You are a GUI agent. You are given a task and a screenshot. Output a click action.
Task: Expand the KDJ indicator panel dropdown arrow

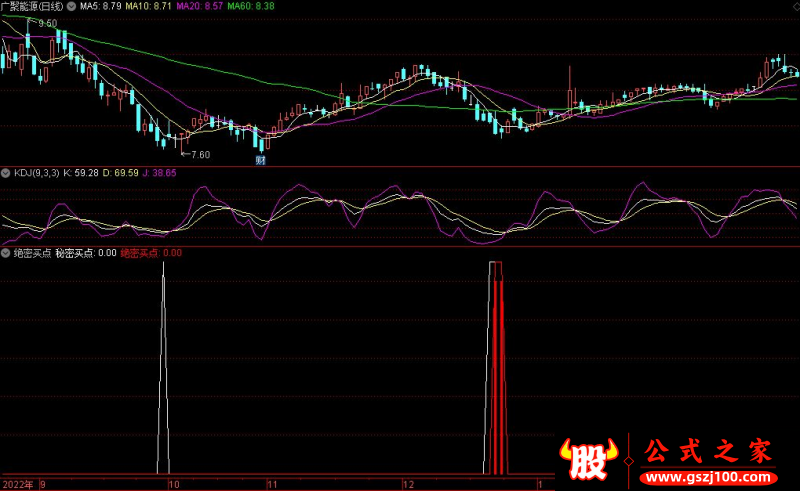coord(6,173)
